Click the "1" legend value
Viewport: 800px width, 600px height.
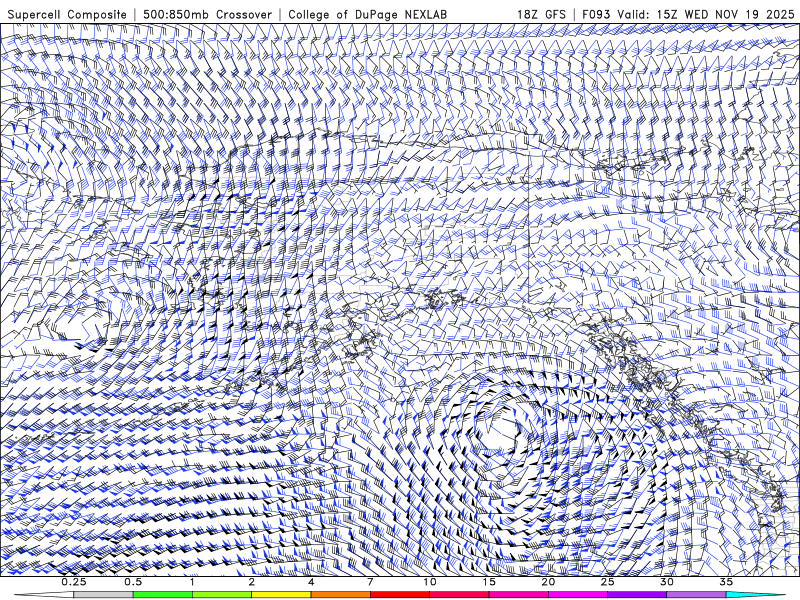click(192, 582)
